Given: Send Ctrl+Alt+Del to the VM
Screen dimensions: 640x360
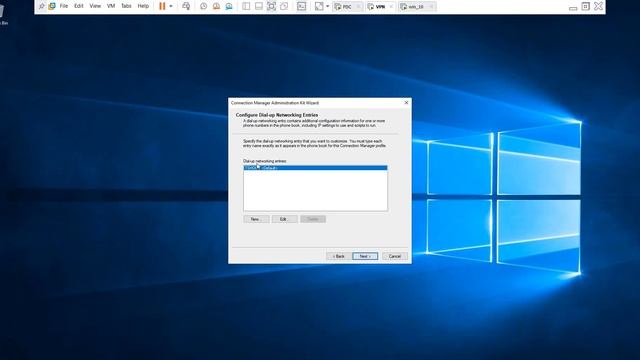Looking at the screenshot, I should pyautogui.click(x=186, y=6).
